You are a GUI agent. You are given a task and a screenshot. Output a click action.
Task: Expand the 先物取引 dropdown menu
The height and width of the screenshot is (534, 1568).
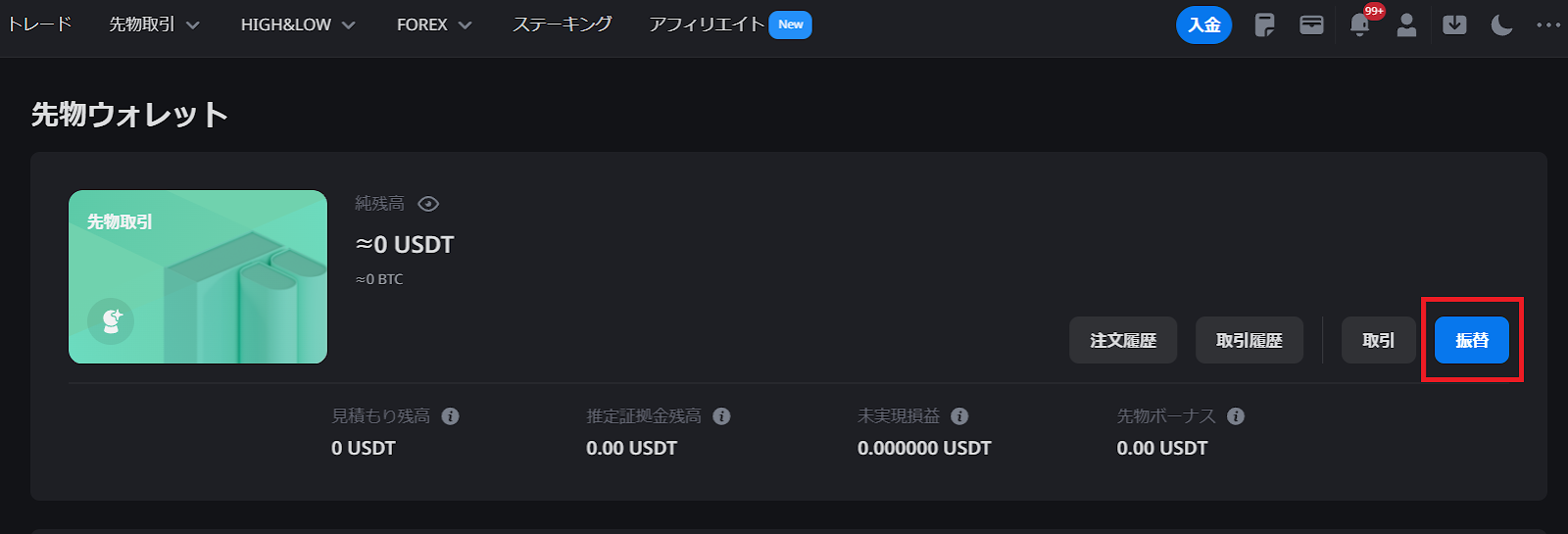(x=154, y=24)
